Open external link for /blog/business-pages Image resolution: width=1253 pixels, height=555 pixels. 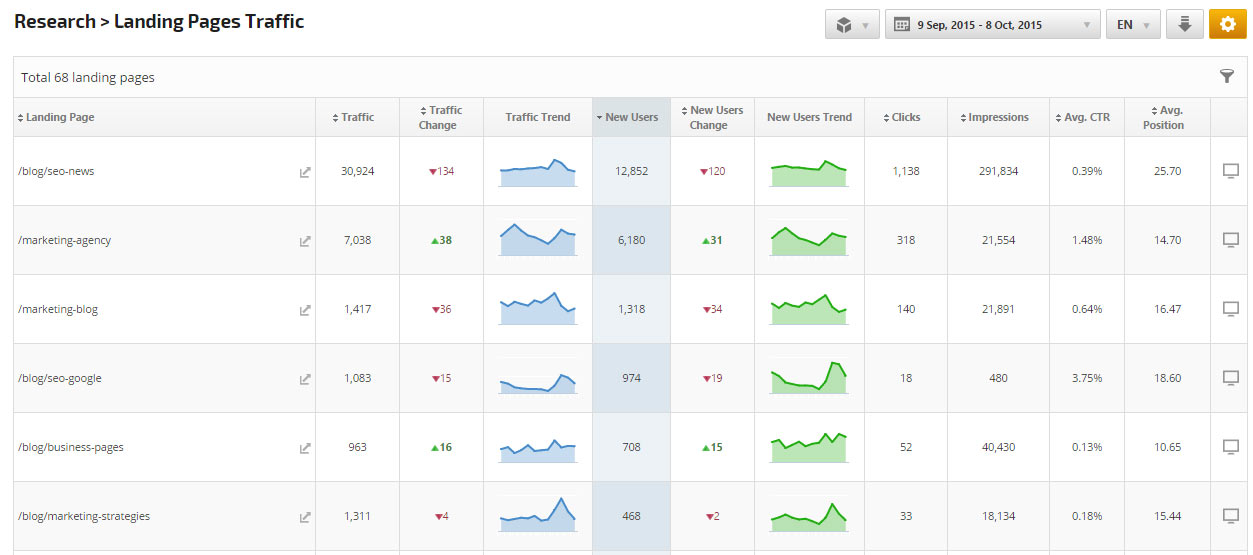(x=305, y=448)
